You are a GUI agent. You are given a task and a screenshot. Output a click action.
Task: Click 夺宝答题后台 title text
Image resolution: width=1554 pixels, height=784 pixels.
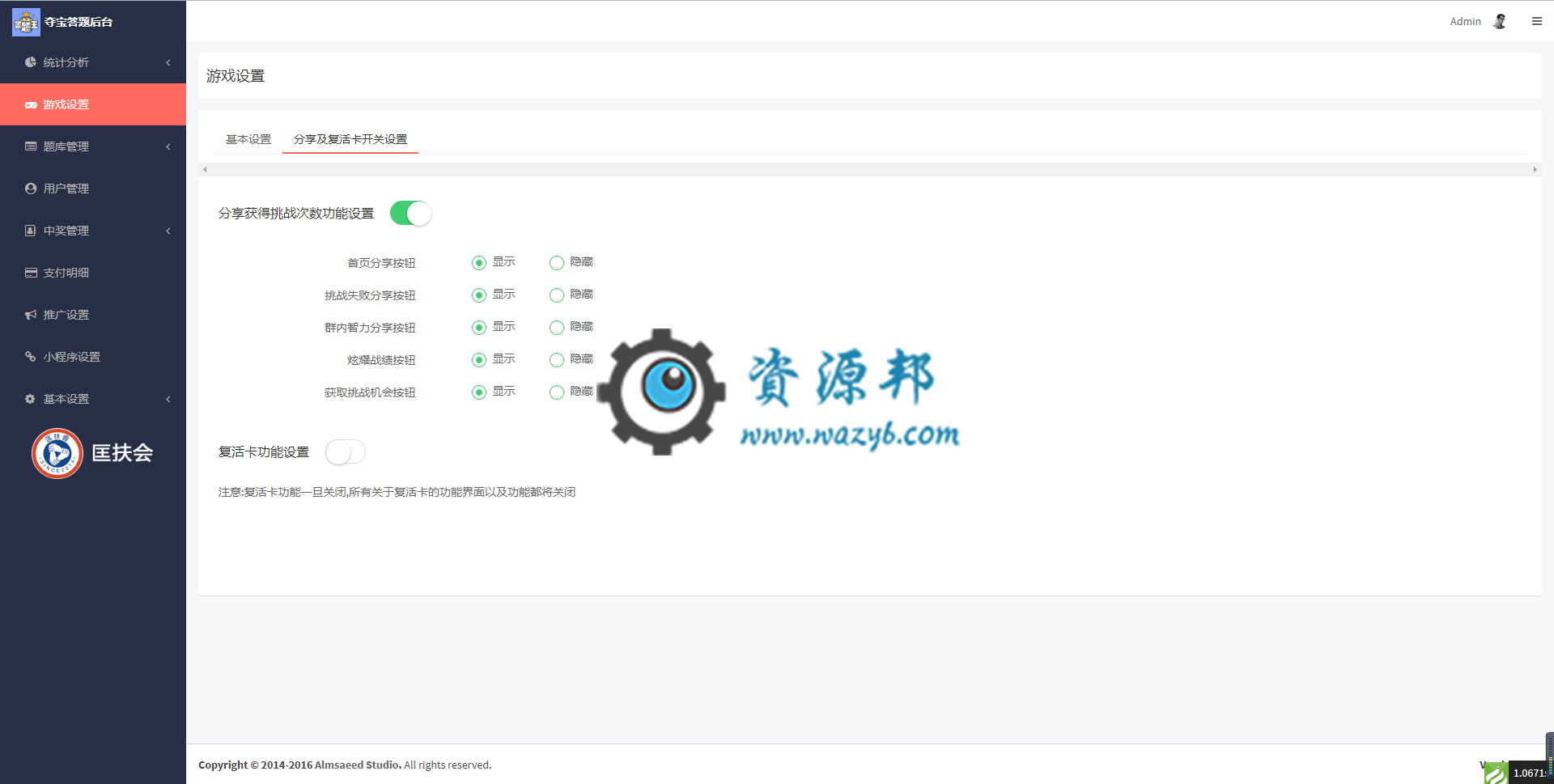point(79,22)
